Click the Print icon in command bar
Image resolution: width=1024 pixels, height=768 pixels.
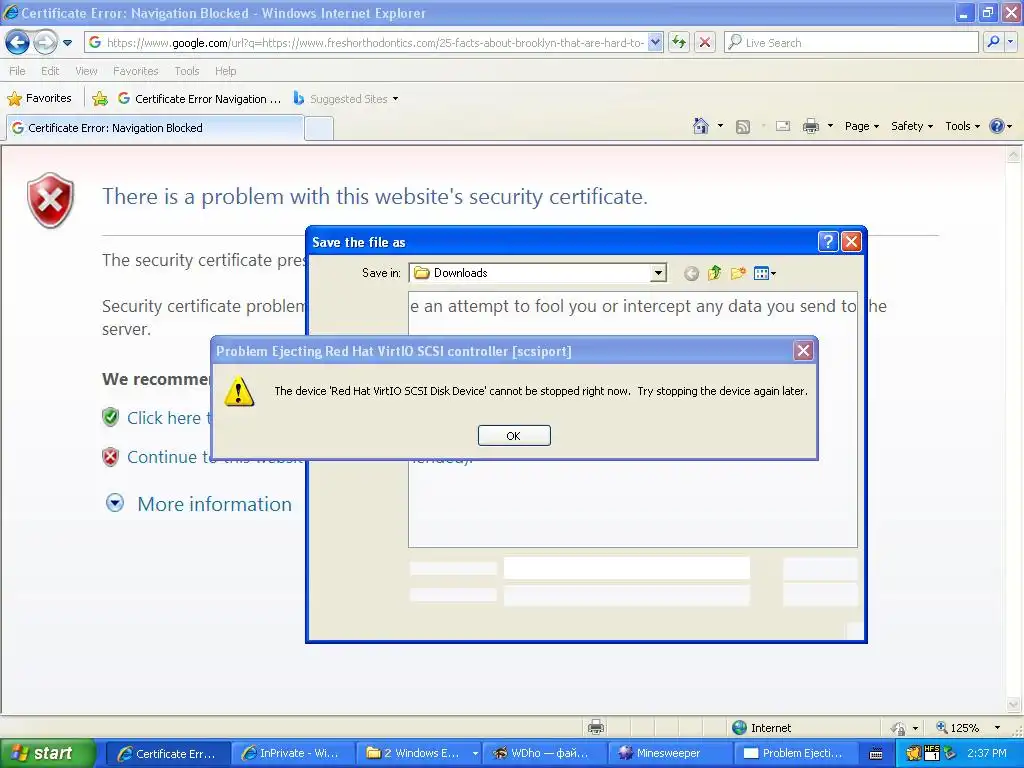(x=810, y=126)
